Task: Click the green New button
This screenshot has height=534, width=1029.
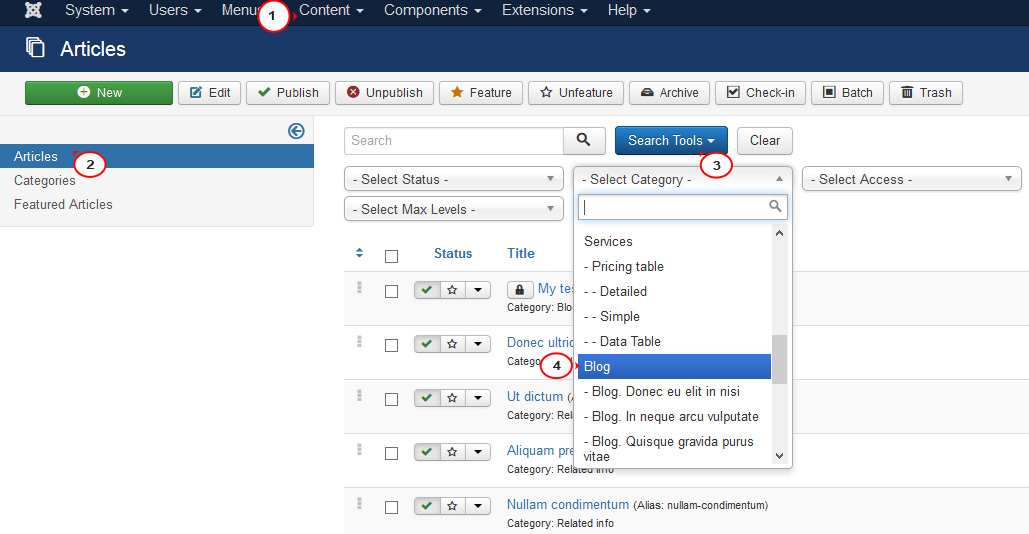Action: [99, 92]
